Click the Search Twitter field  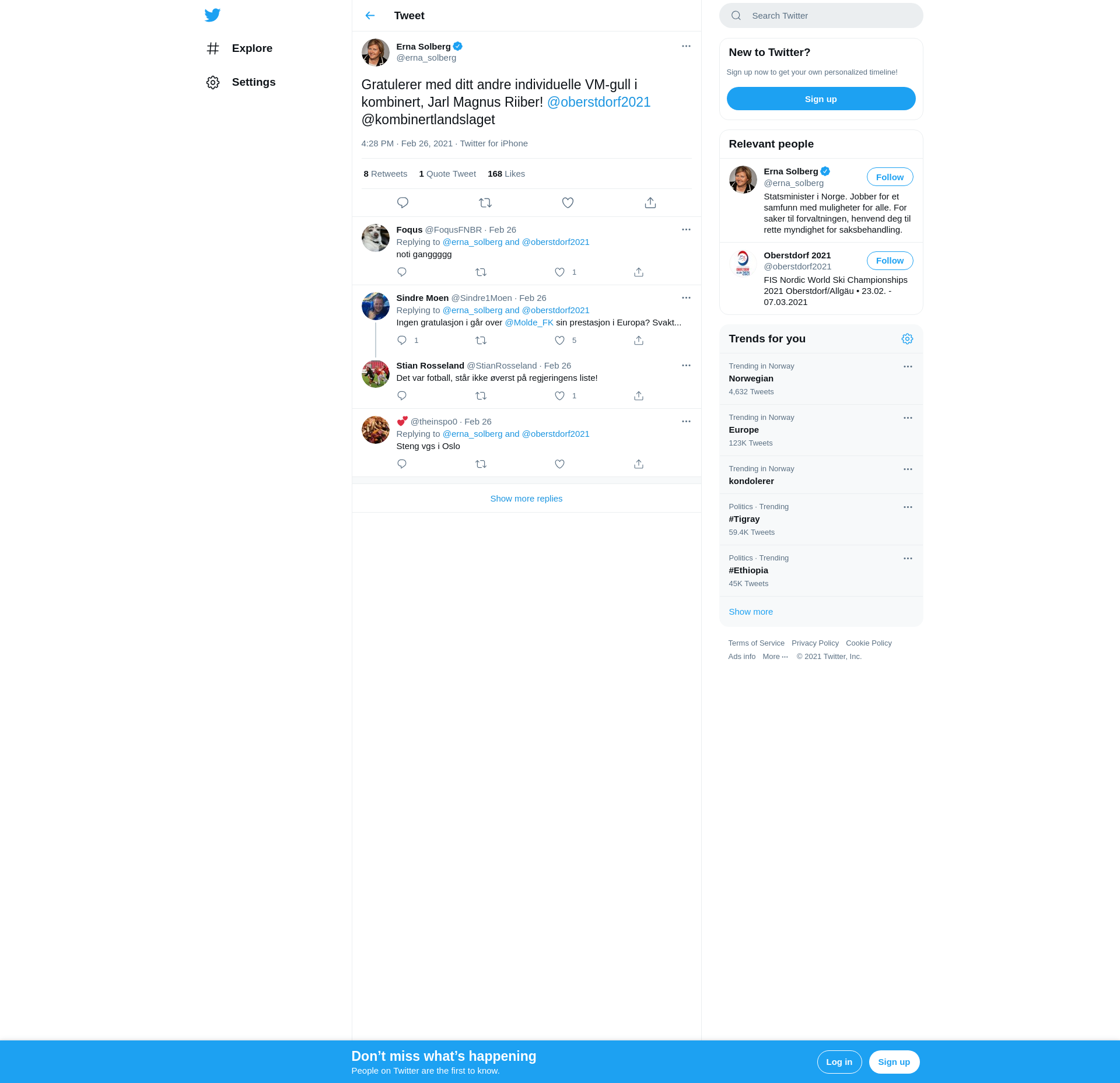pos(821,16)
